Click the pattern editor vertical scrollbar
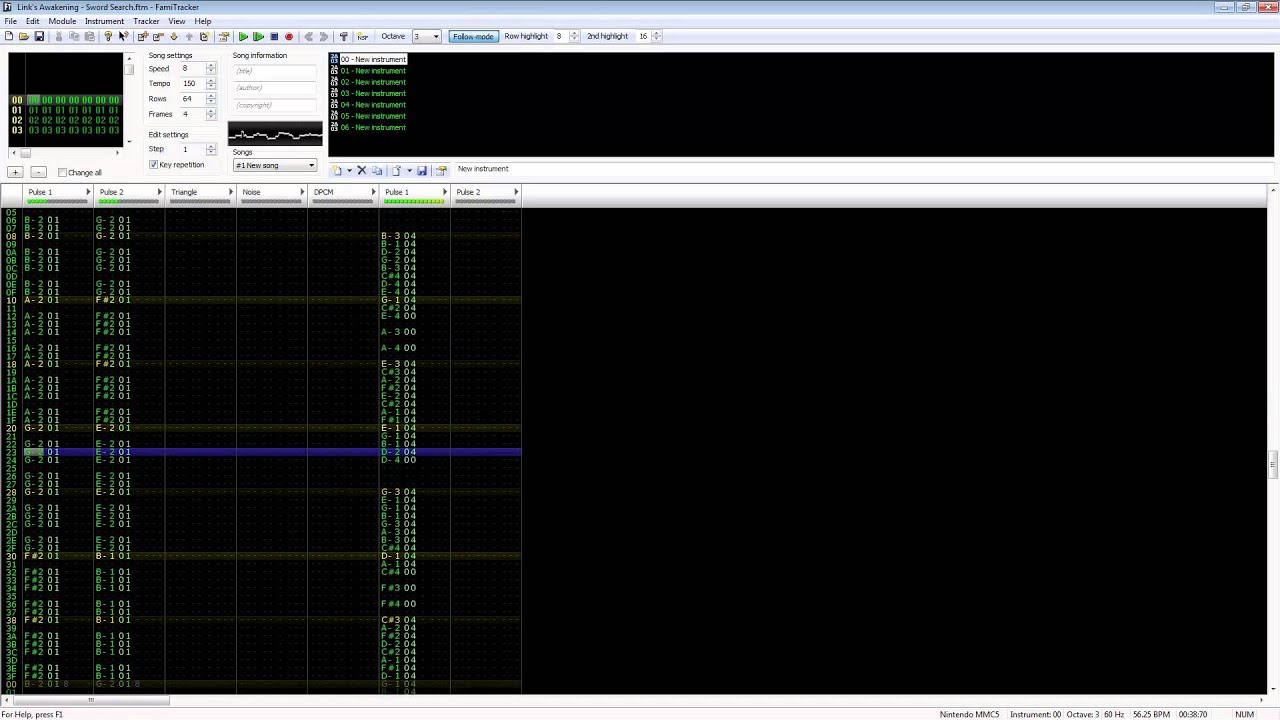 (x=1273, y=440)
